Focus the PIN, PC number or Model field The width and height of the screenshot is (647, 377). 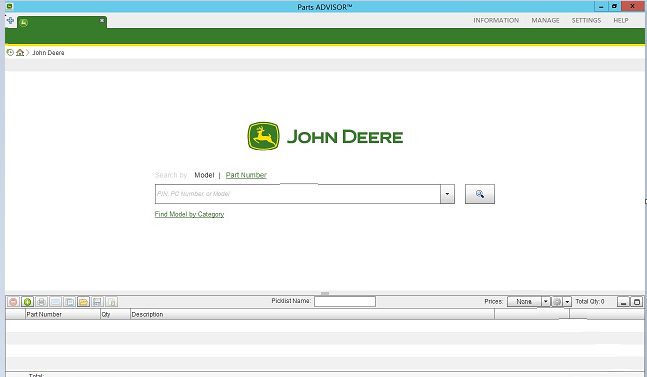298,194
